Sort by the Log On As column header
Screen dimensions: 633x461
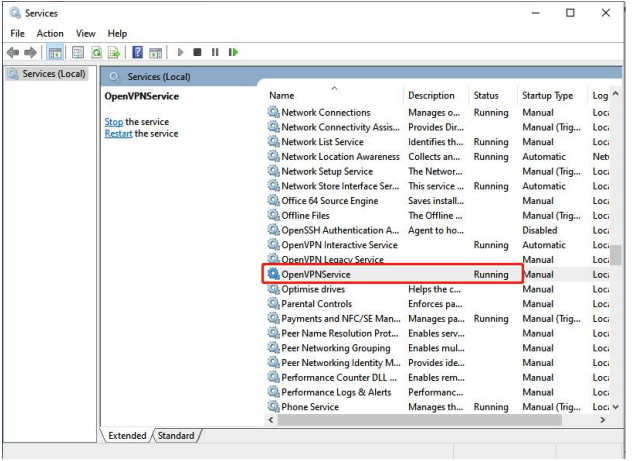point(600,95)
